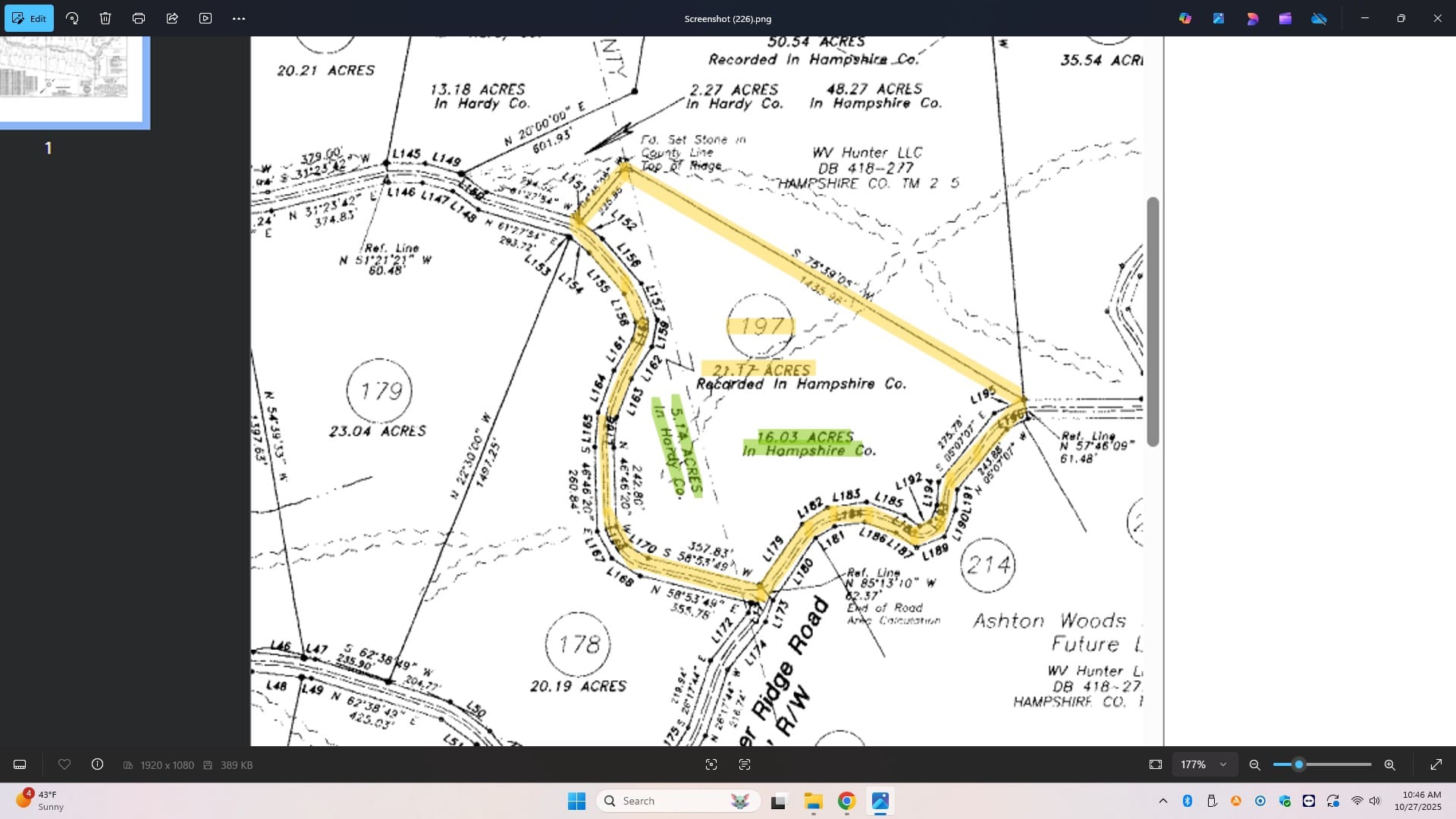The height and width of the screenshot is (819, 1456).
Task: Toggle the filmstrip panel
Action: pyautogui.click(x=20, y=764)
